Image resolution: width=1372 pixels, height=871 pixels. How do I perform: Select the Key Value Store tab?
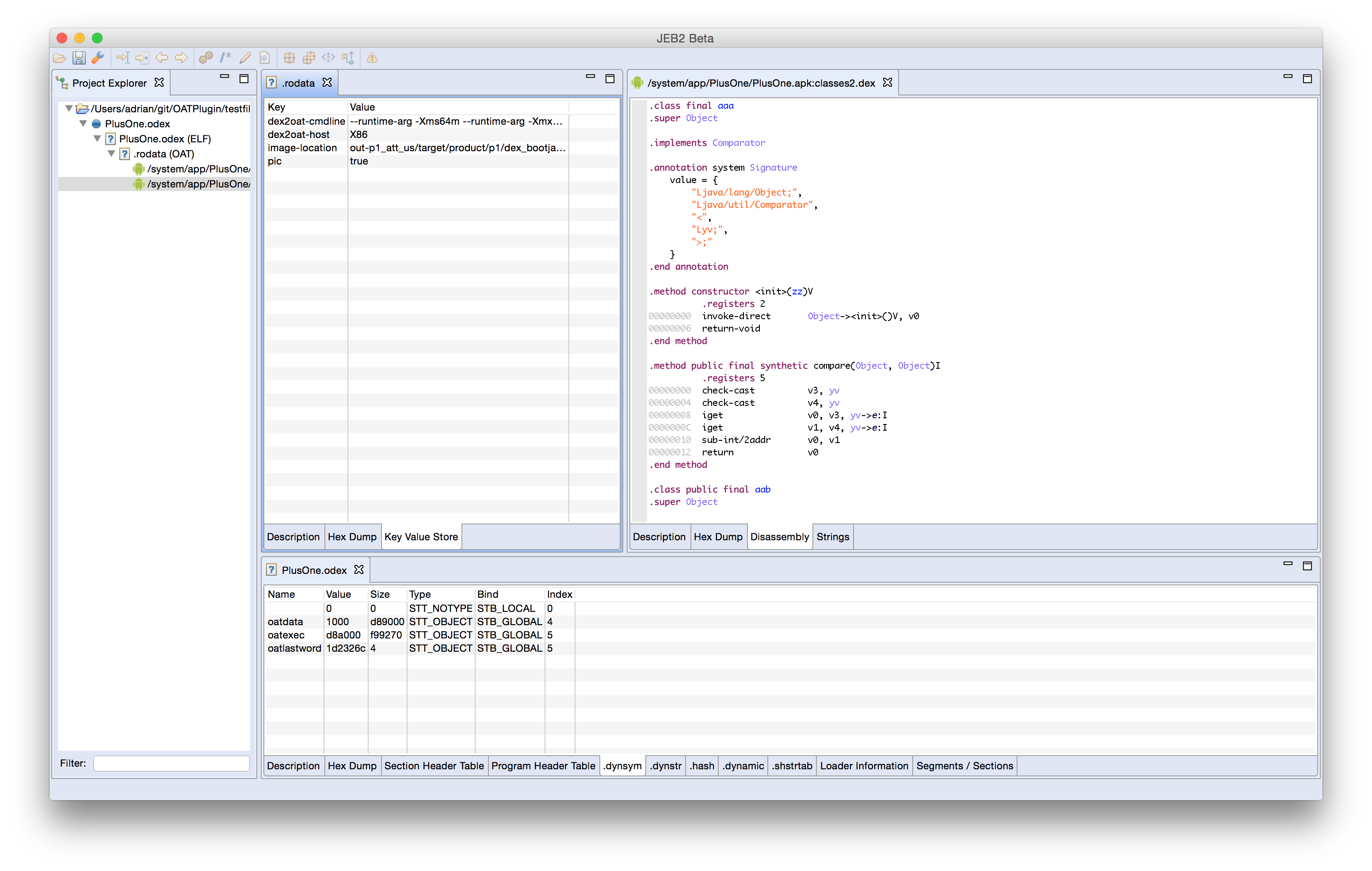tap(421, 537)
